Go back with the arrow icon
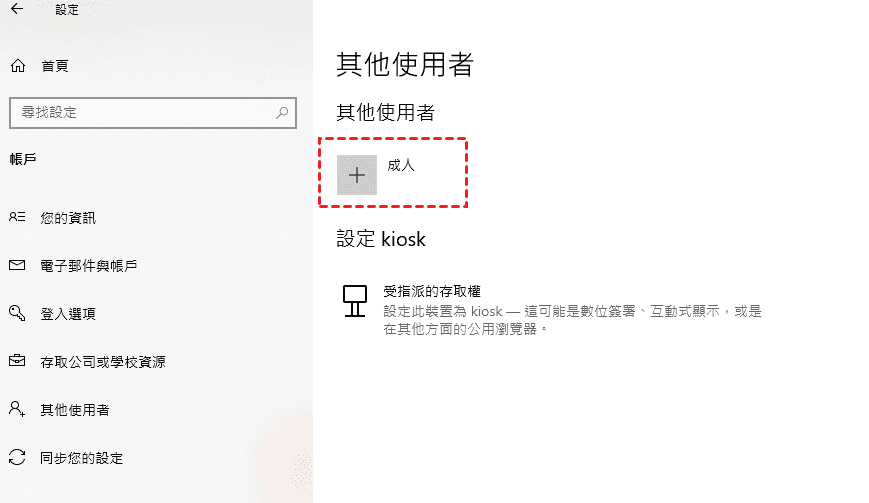869x503 pixels. point(17,9)
